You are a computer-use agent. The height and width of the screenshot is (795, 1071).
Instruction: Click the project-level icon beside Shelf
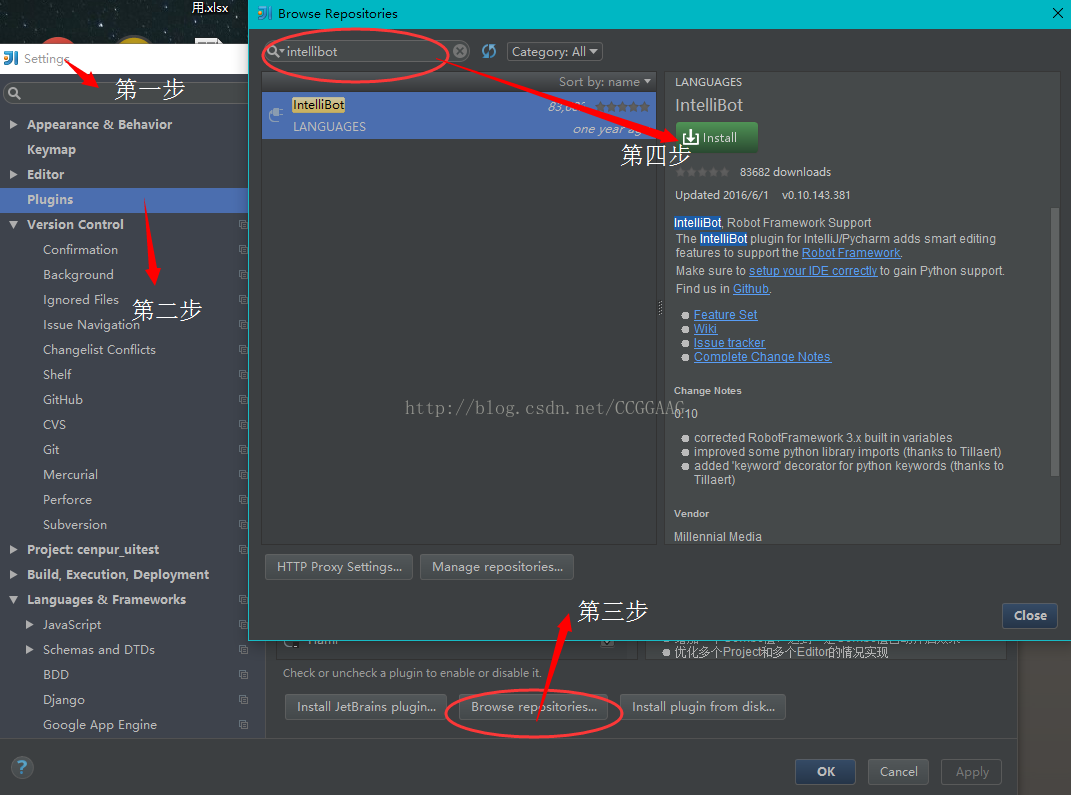pyautogui.click(x=243, y=374)
